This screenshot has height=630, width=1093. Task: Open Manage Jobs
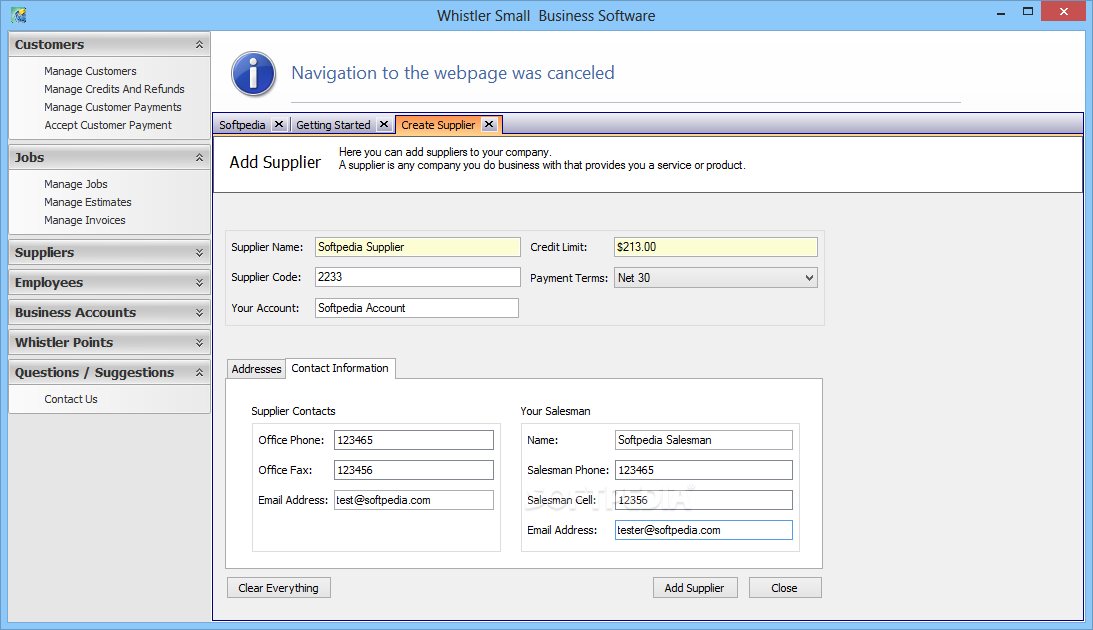(76, 184)
